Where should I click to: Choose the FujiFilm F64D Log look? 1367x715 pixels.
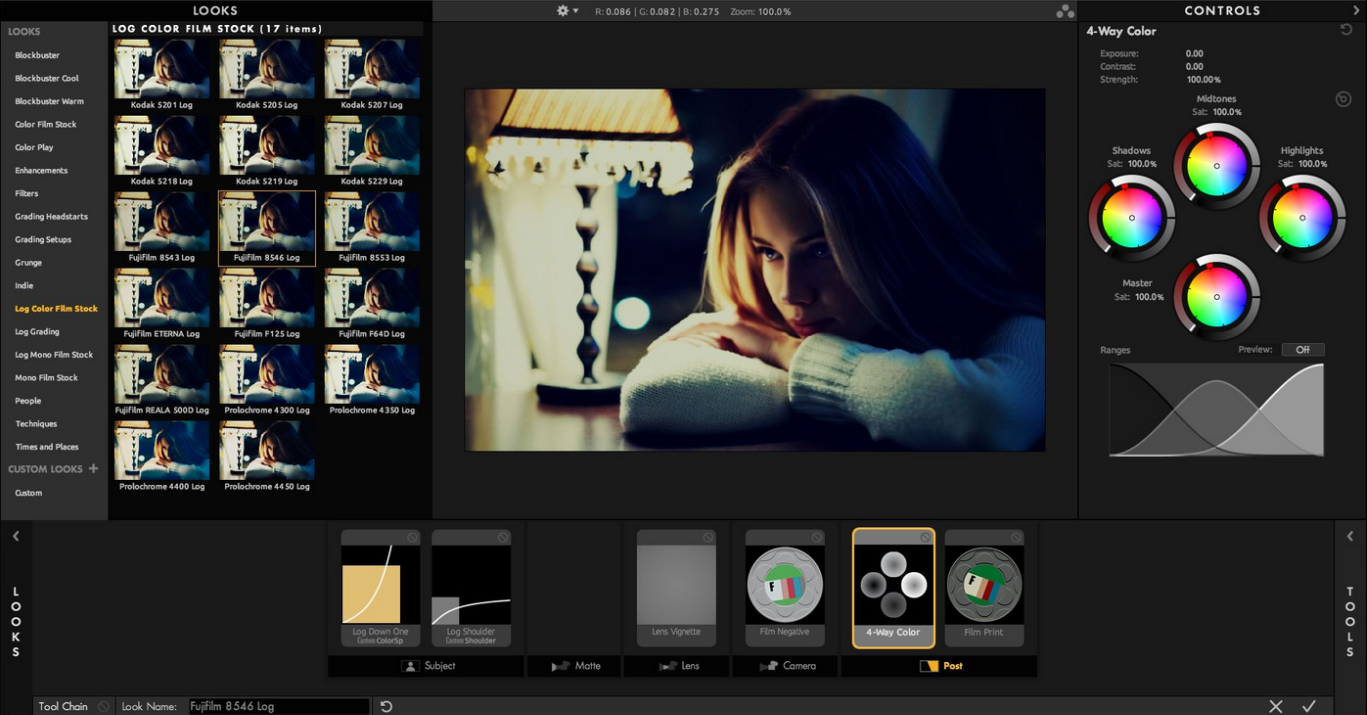pyautogui.click(x=372, y=304)
